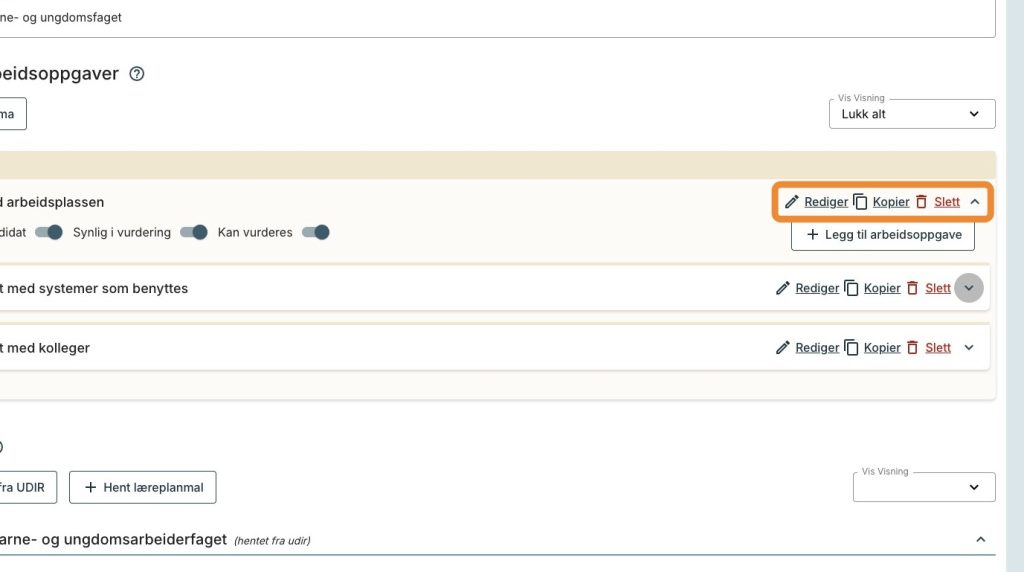Toggle the 'Synlig i vurdering' switch

click(194, 232)
